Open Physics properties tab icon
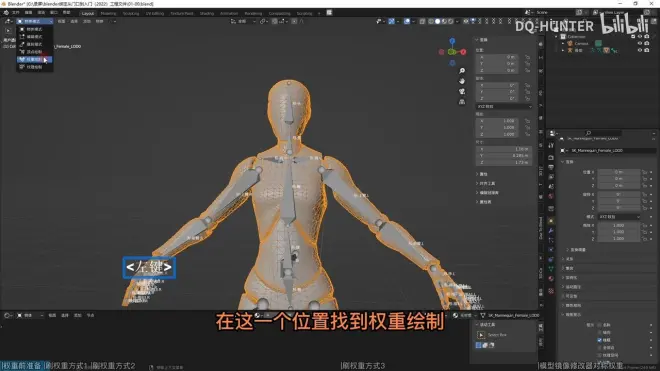660x371 pixels. [551, 250]
